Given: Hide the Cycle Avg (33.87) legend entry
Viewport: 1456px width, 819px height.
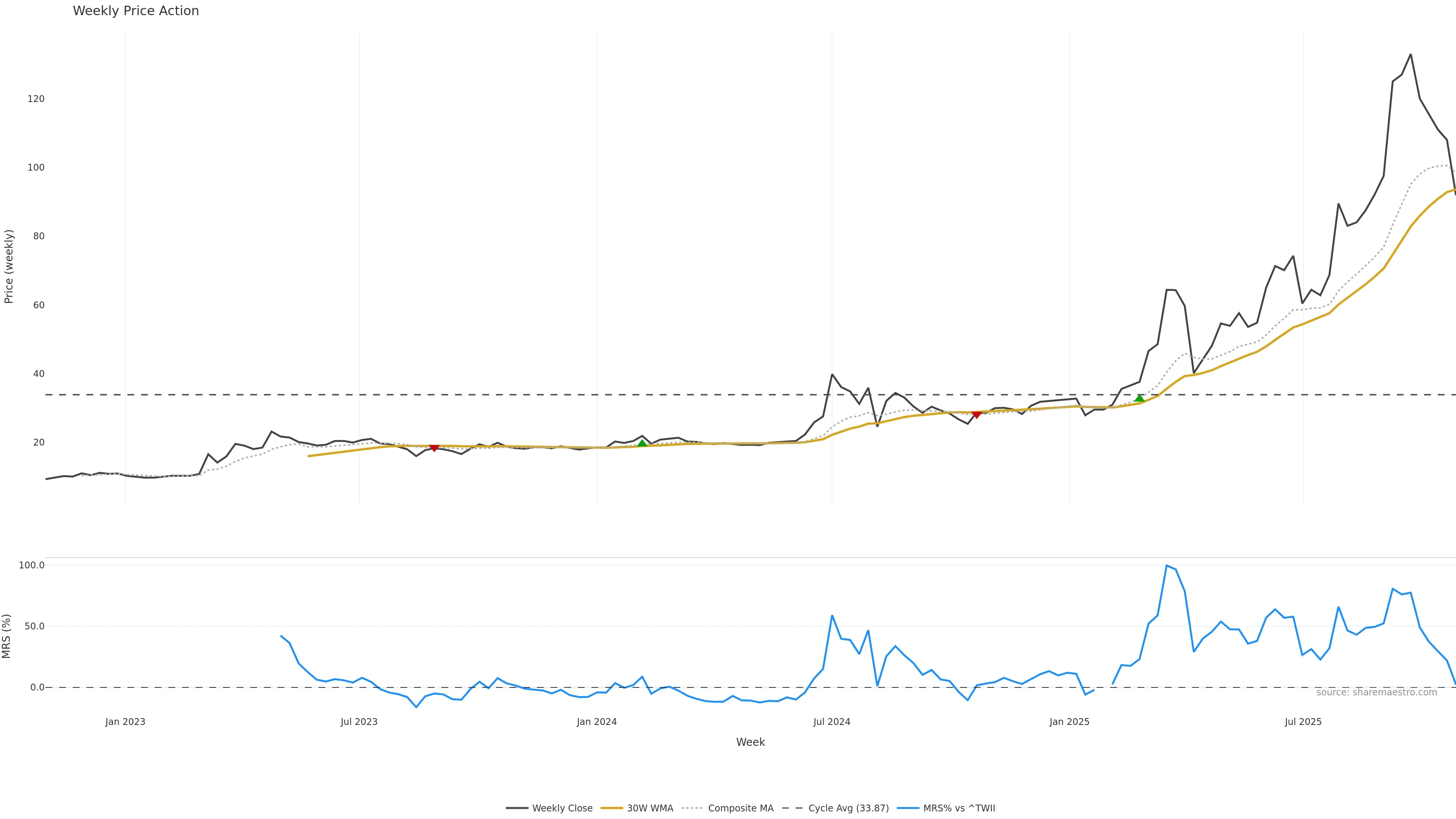Looking at the screenshot, I should click(x=849, y=808).
